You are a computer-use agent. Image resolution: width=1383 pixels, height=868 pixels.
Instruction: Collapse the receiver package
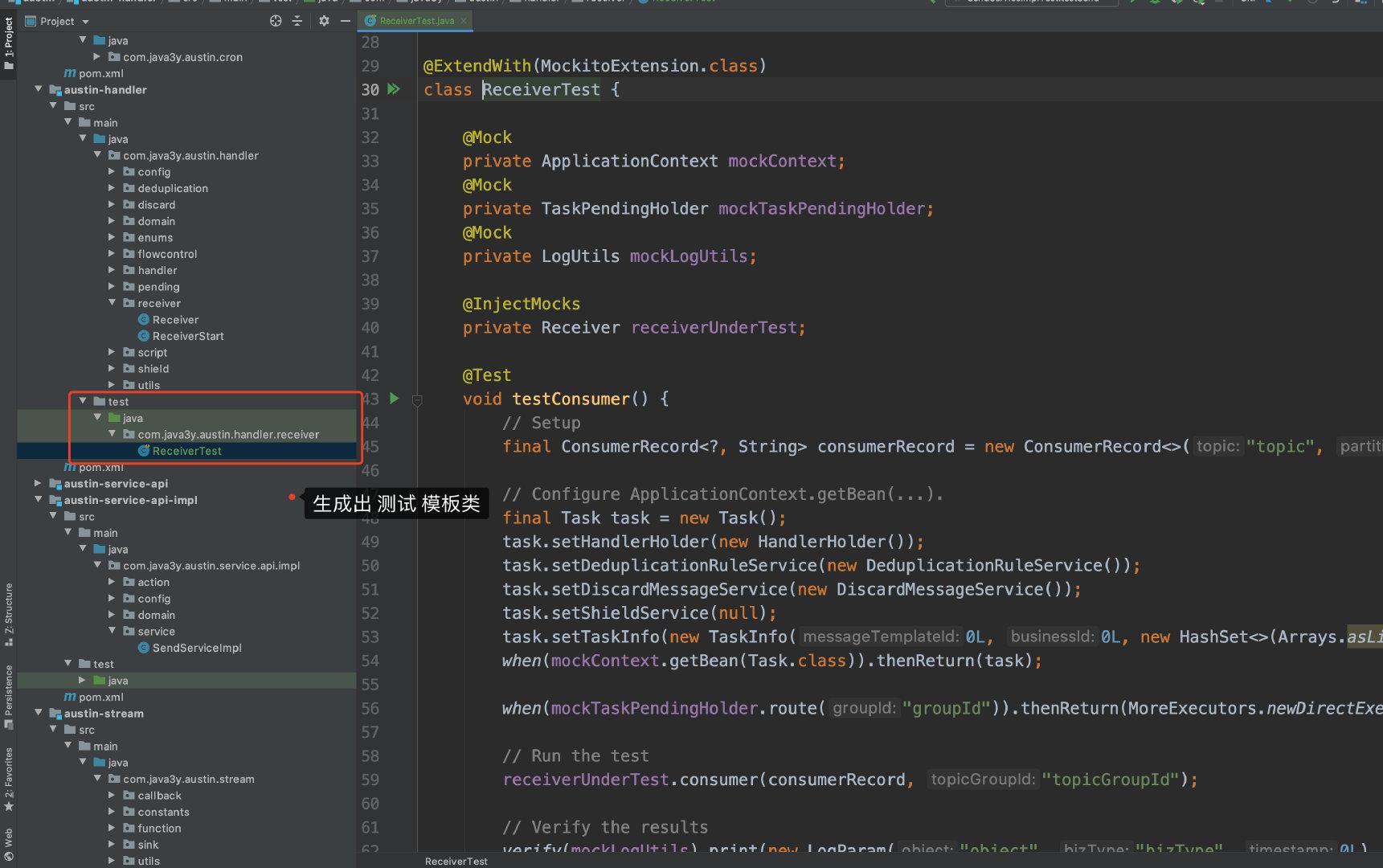coord(113,303)
